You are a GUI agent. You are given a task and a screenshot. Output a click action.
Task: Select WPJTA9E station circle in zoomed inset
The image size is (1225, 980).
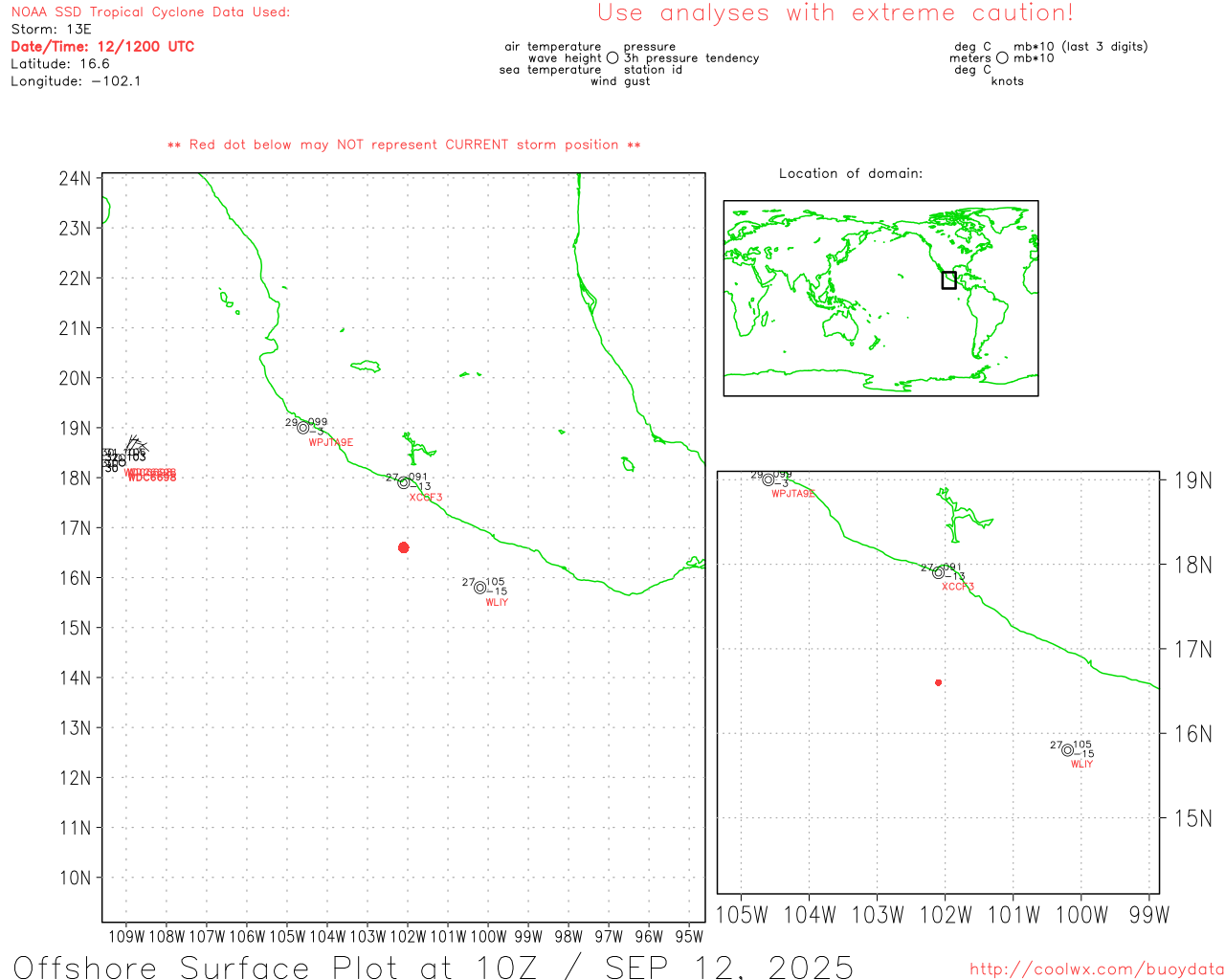768,479
